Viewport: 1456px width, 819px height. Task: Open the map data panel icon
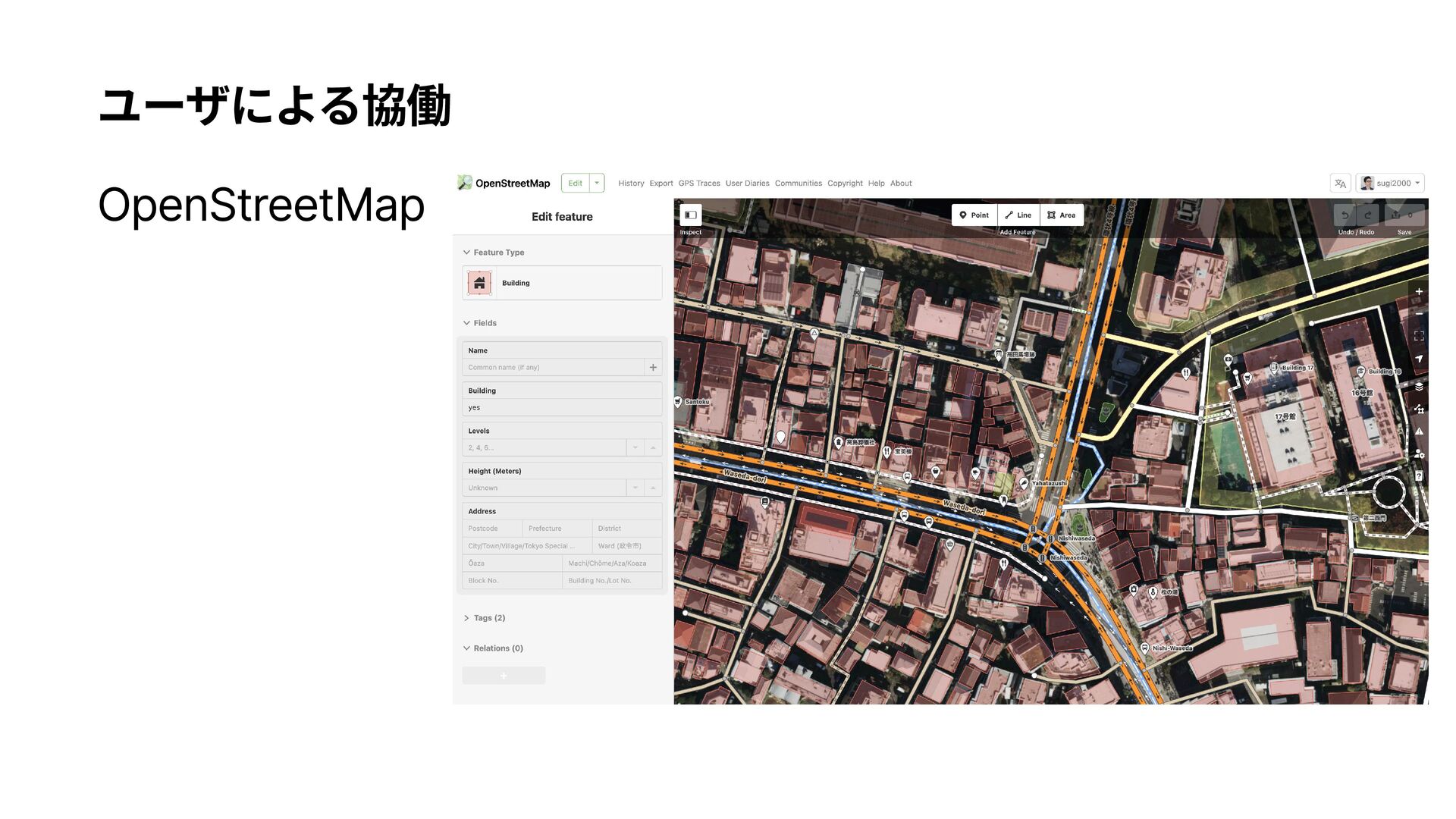1418,409
